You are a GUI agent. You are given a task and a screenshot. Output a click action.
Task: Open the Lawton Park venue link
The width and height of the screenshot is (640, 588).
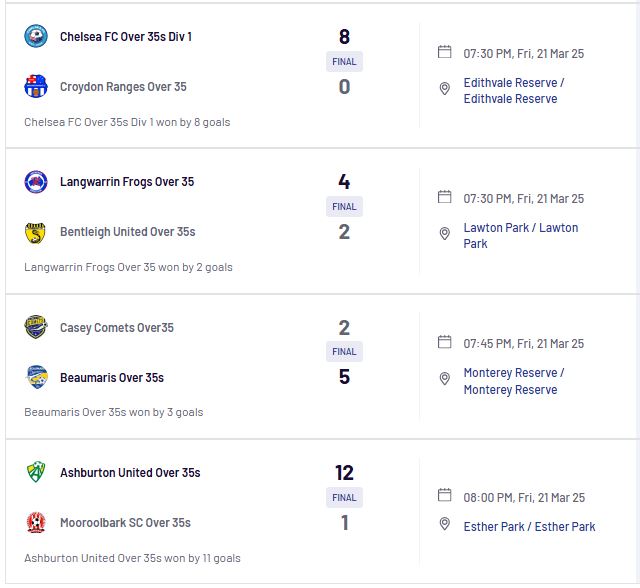coord(521,235)
